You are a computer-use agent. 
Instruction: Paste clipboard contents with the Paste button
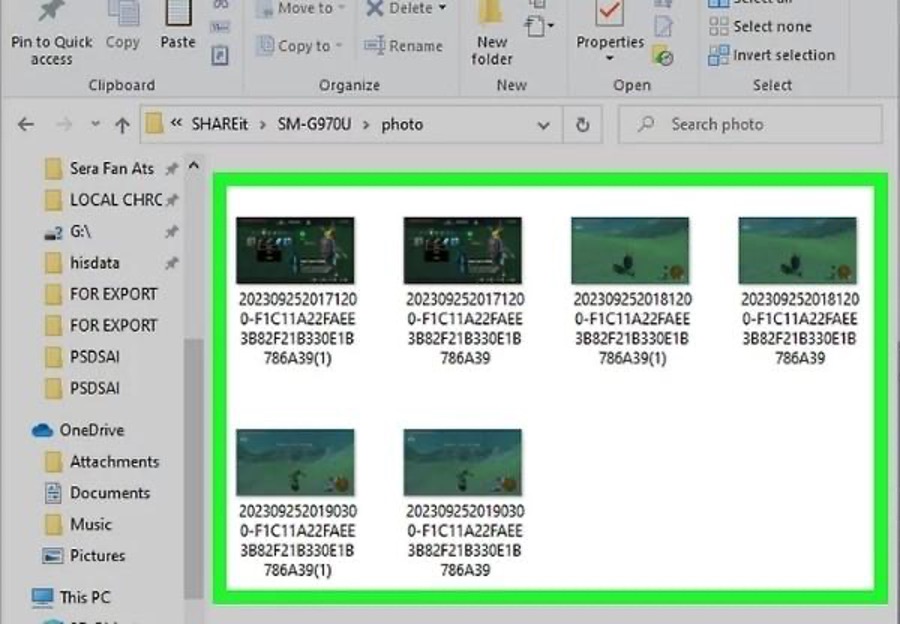(x=178, y=26)
